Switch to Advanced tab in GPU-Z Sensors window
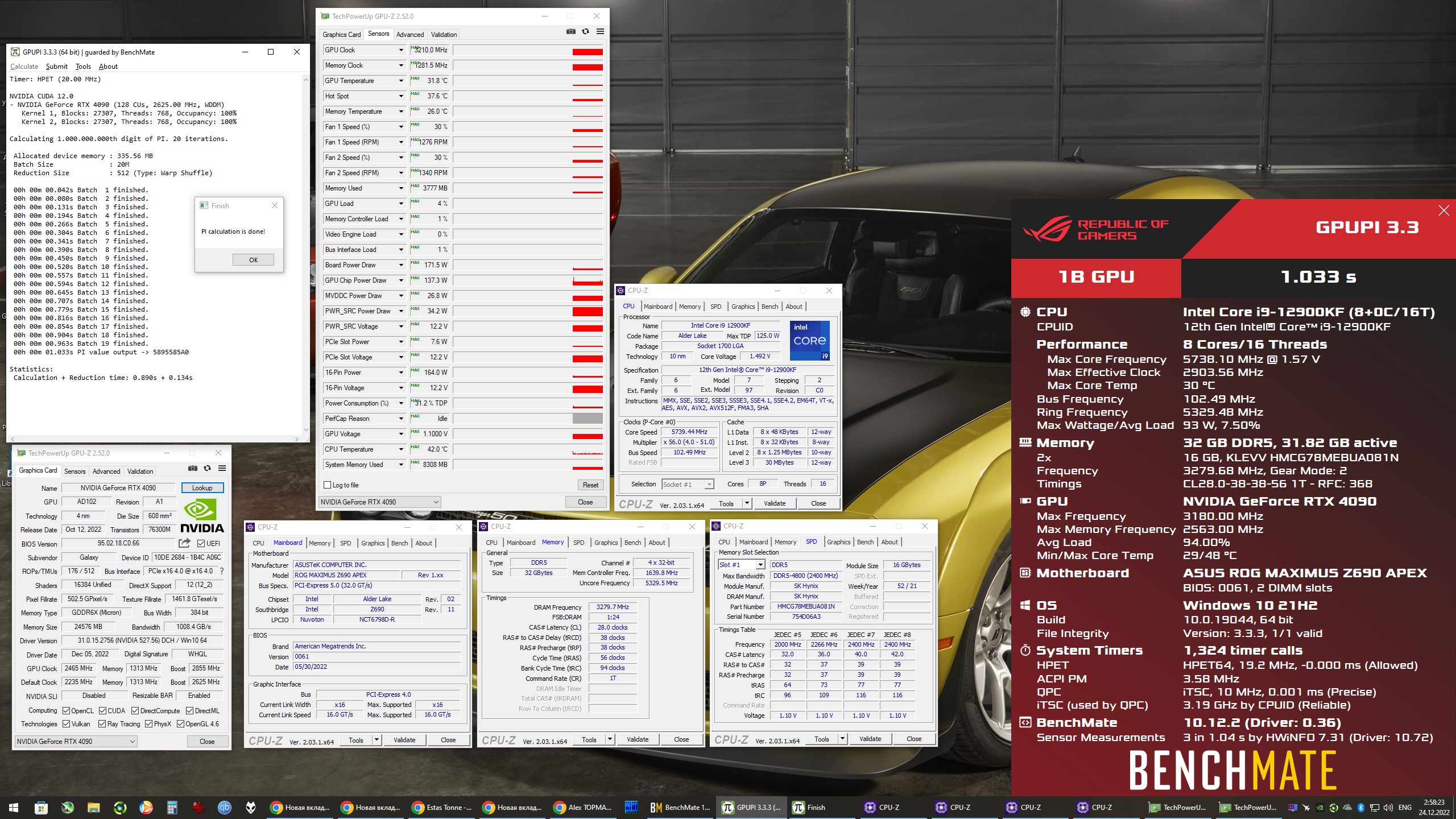Viewport: 1456px width, 819px height. point(410,35)
